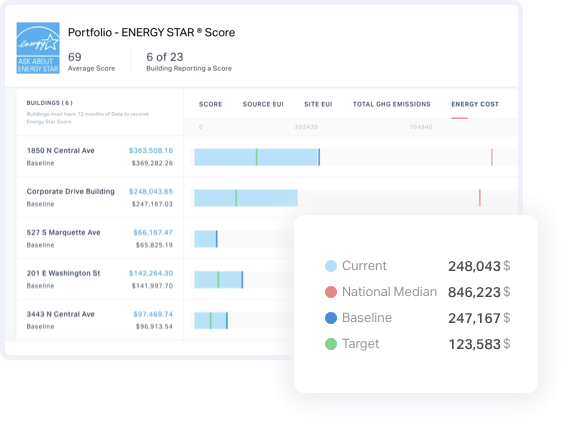Click the BUILDINGS ( 6 ) header
Screen dimensions: 569x426
[x=49, y=103]
